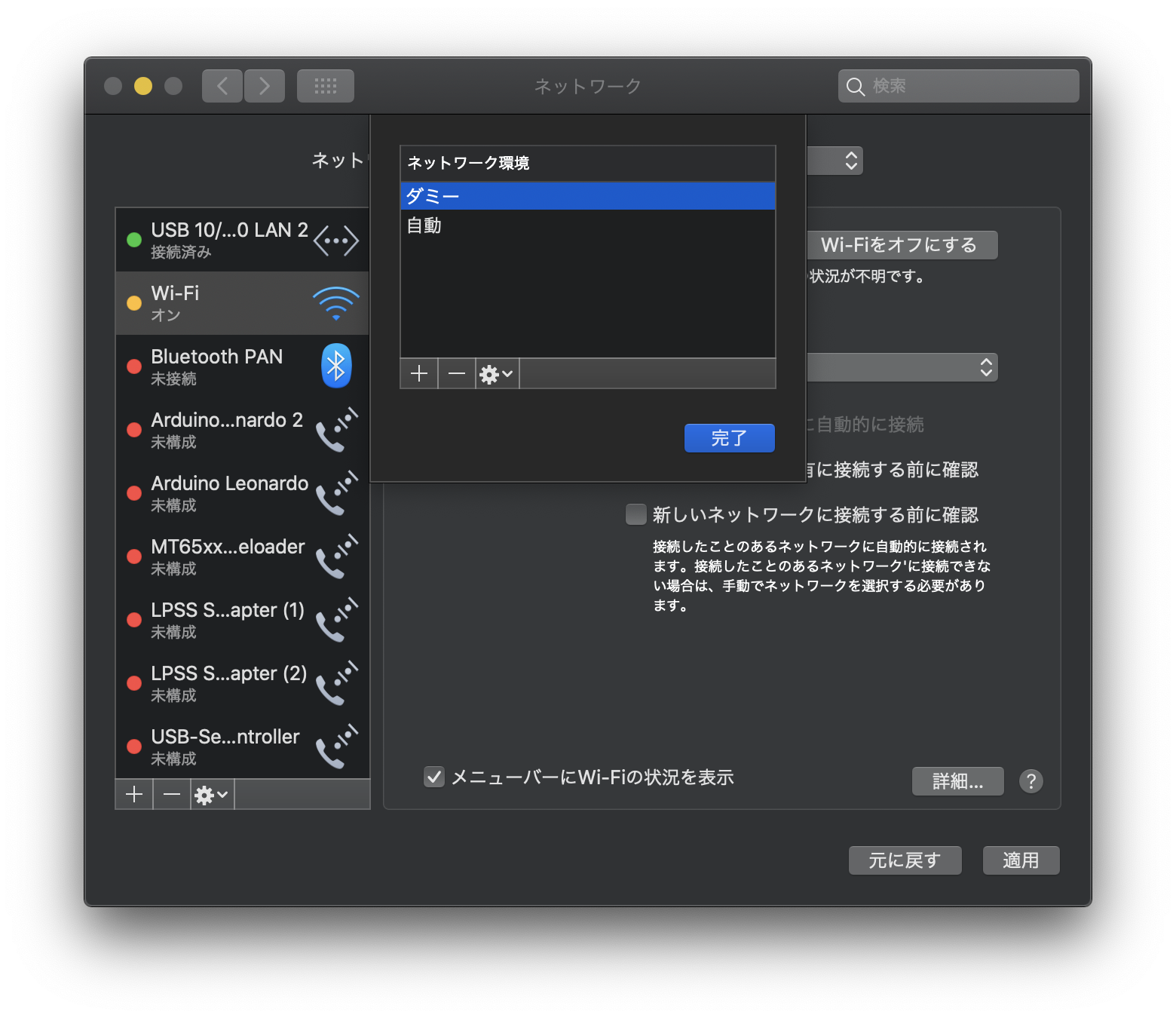
Task: Click the USB 10/100 LAN 2 adapter icon
Action: (x=336, y=240)
